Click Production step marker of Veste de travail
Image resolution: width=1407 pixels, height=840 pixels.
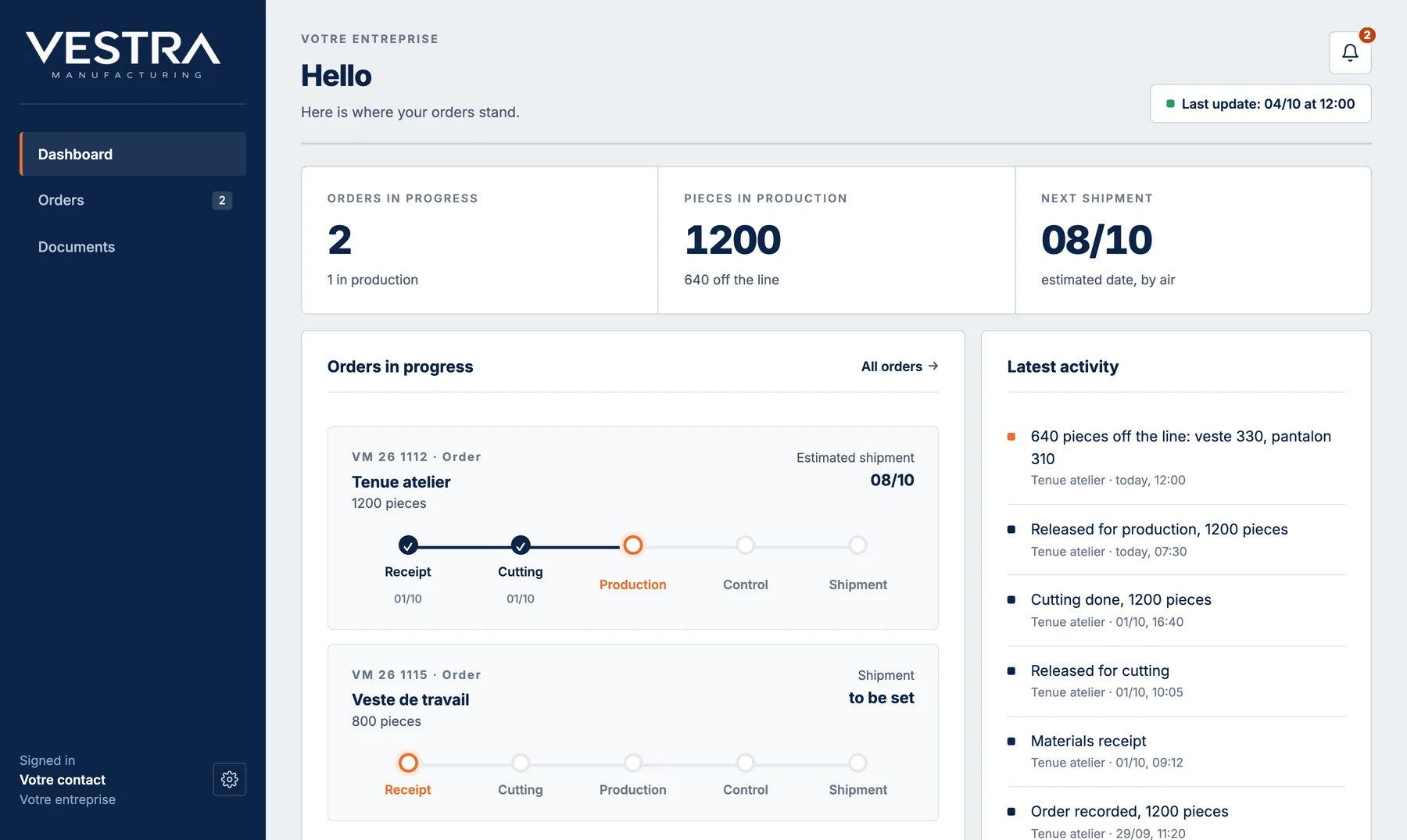633,763
